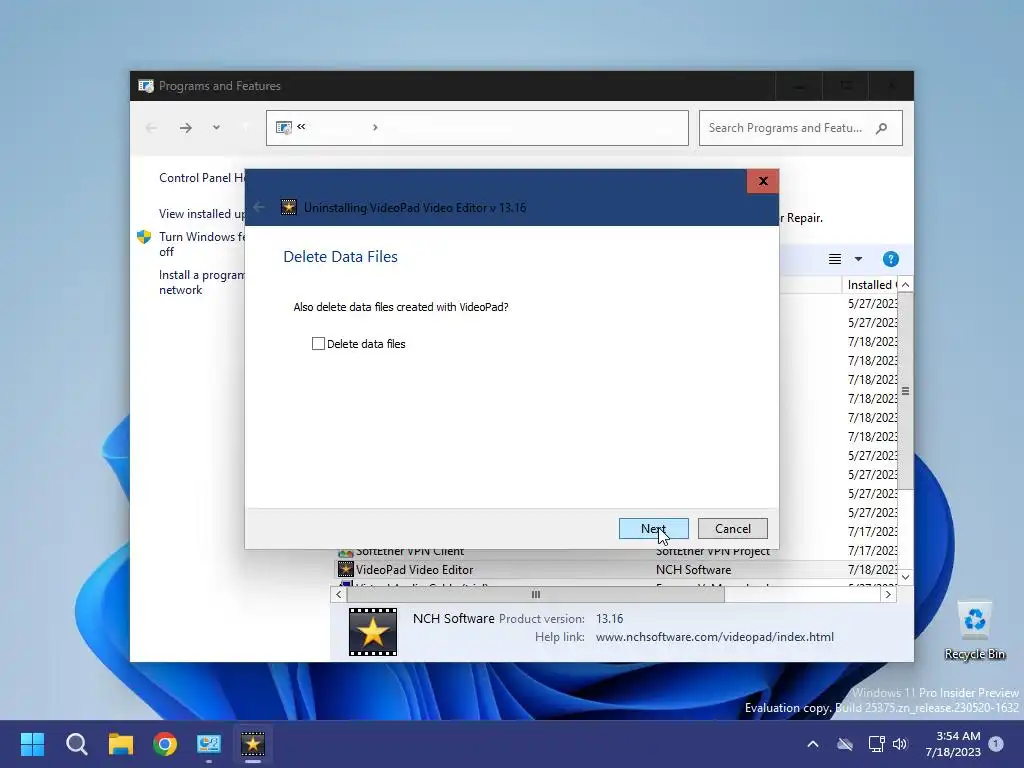Open volume control from the speaker icon
1024x768 pixels.
click(x=900, y=744)
